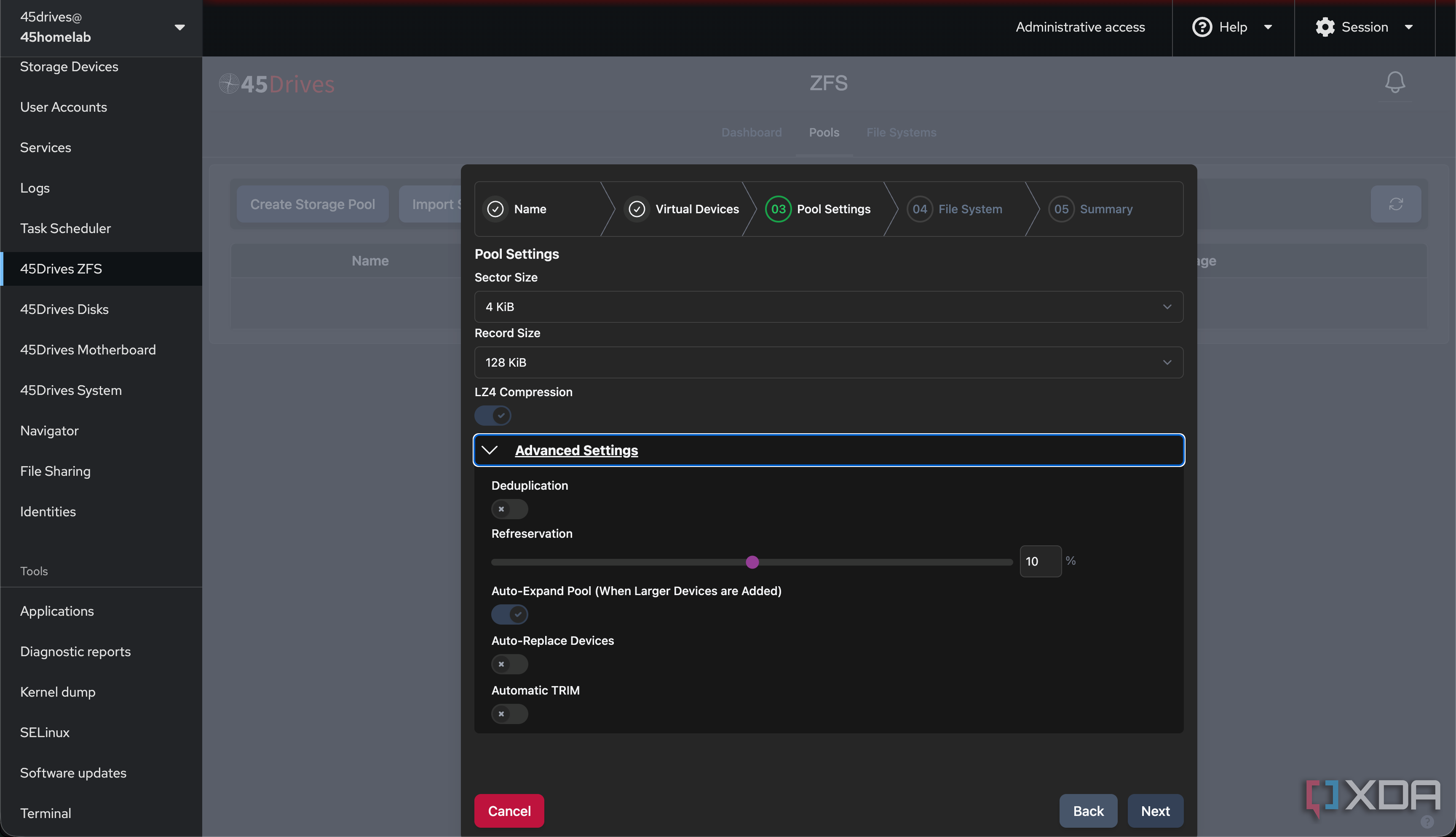
Task: Toggle LZ4 Compression switch
Action: pyautogui.click(x=492, y=415)
